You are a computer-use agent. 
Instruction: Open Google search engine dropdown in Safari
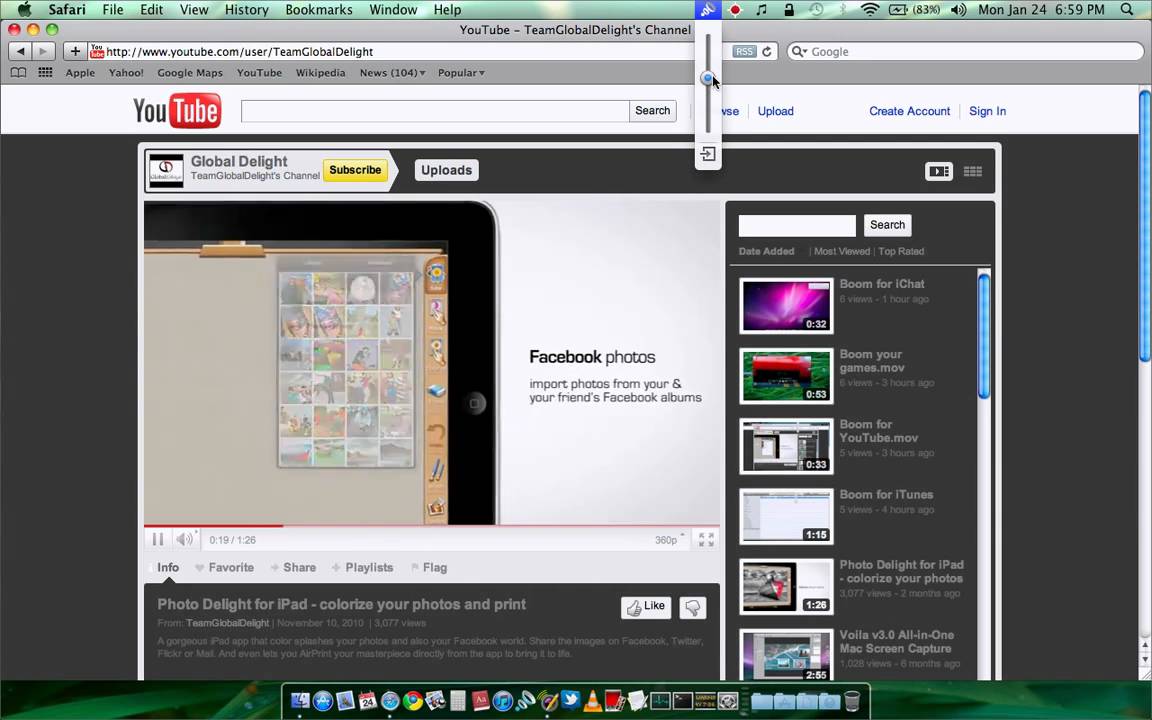click(x=799, y=51)
